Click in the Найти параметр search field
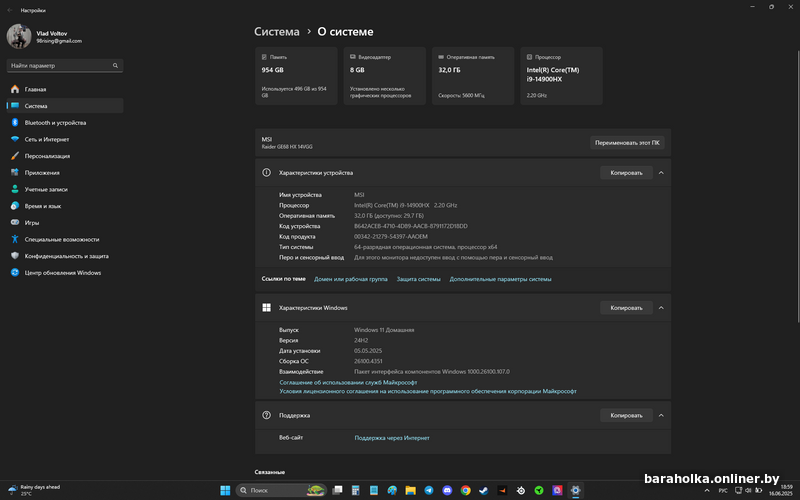 point(65,66)
